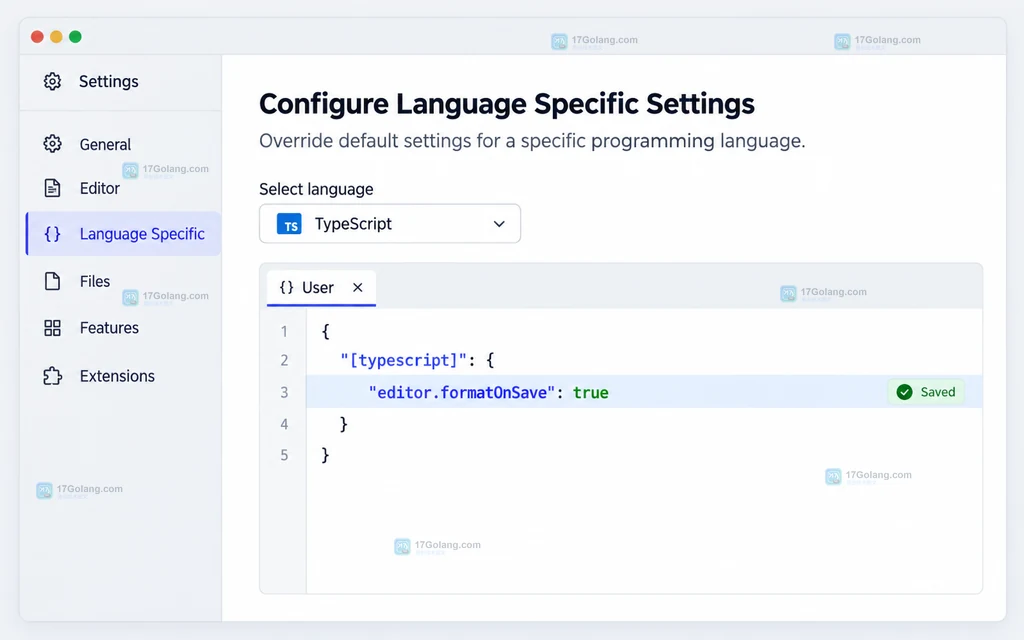
Task: Click the Extensions puzzle piece icon
Action: (x=52, y=376)
